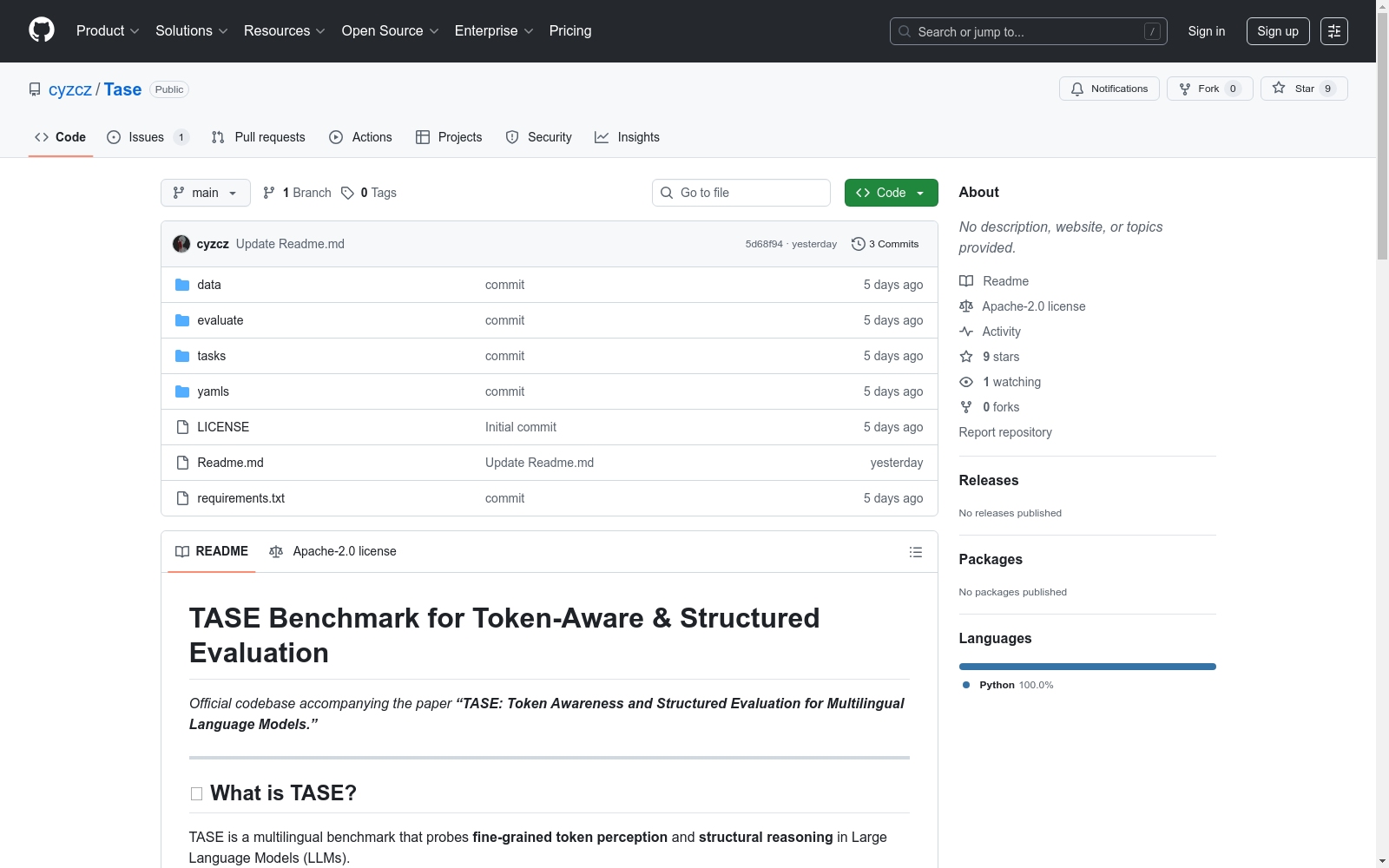This screenshot has height=868, width=1389.
Task: Switch to the Projects tab
Action: pos(449,137)
